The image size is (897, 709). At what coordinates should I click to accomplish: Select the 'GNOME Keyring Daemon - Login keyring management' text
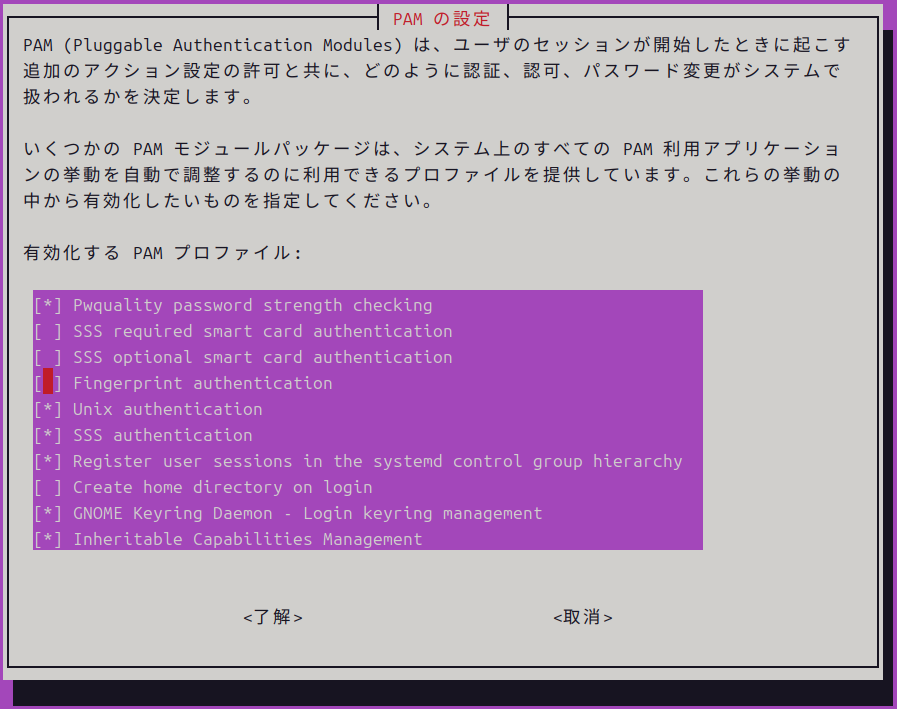(x=307, y=513)
